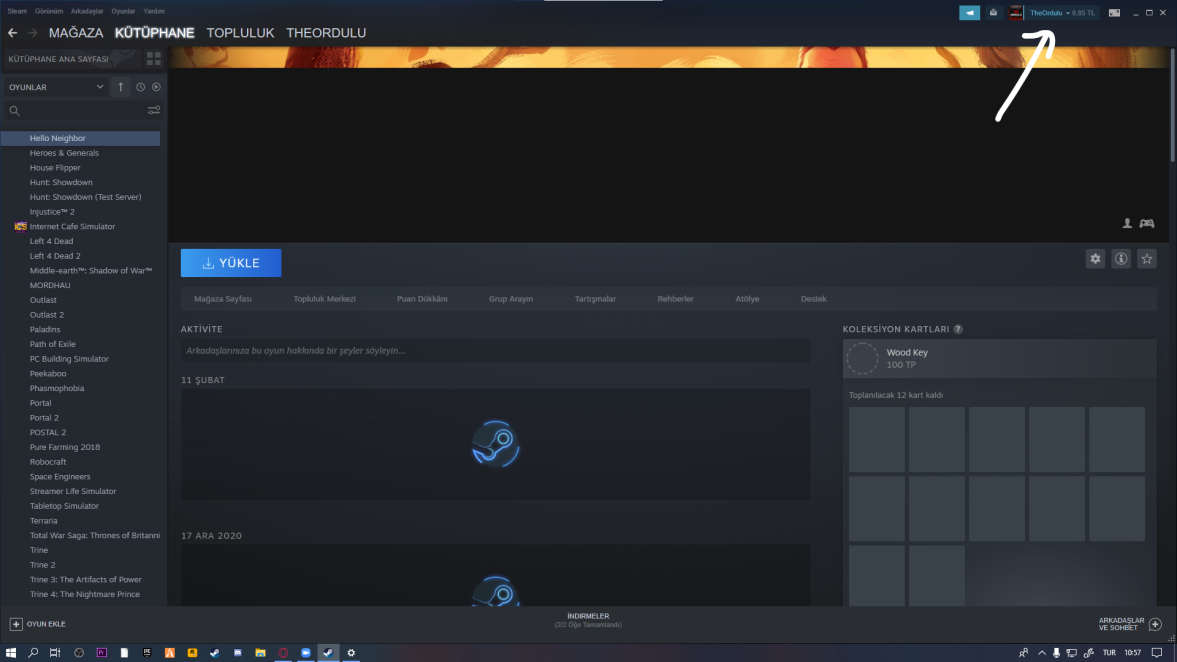Open Discord from taskbar
1177x662 pixels.
pos(238,653)
